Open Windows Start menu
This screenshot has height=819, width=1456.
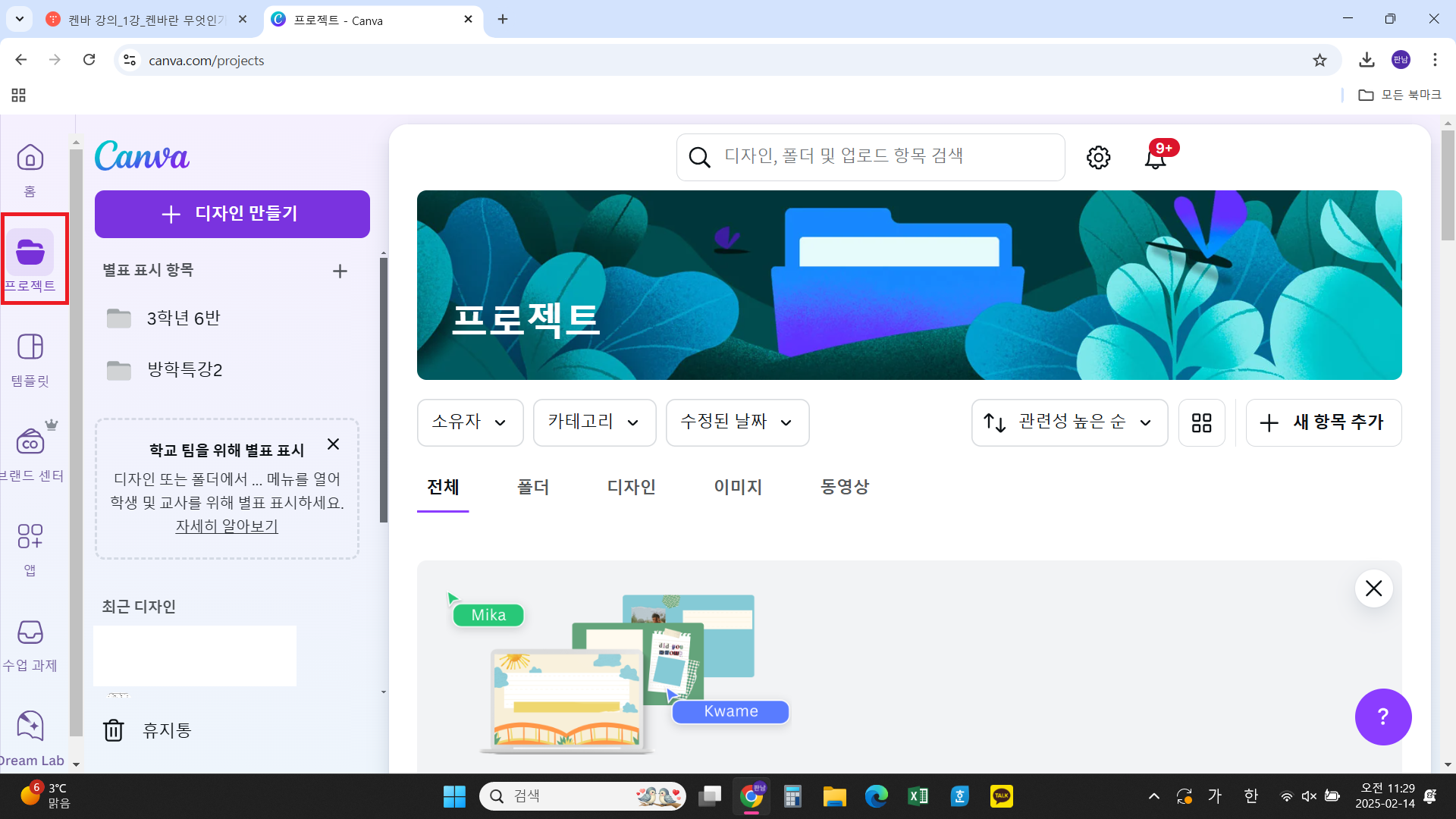[x=454, y=796]
